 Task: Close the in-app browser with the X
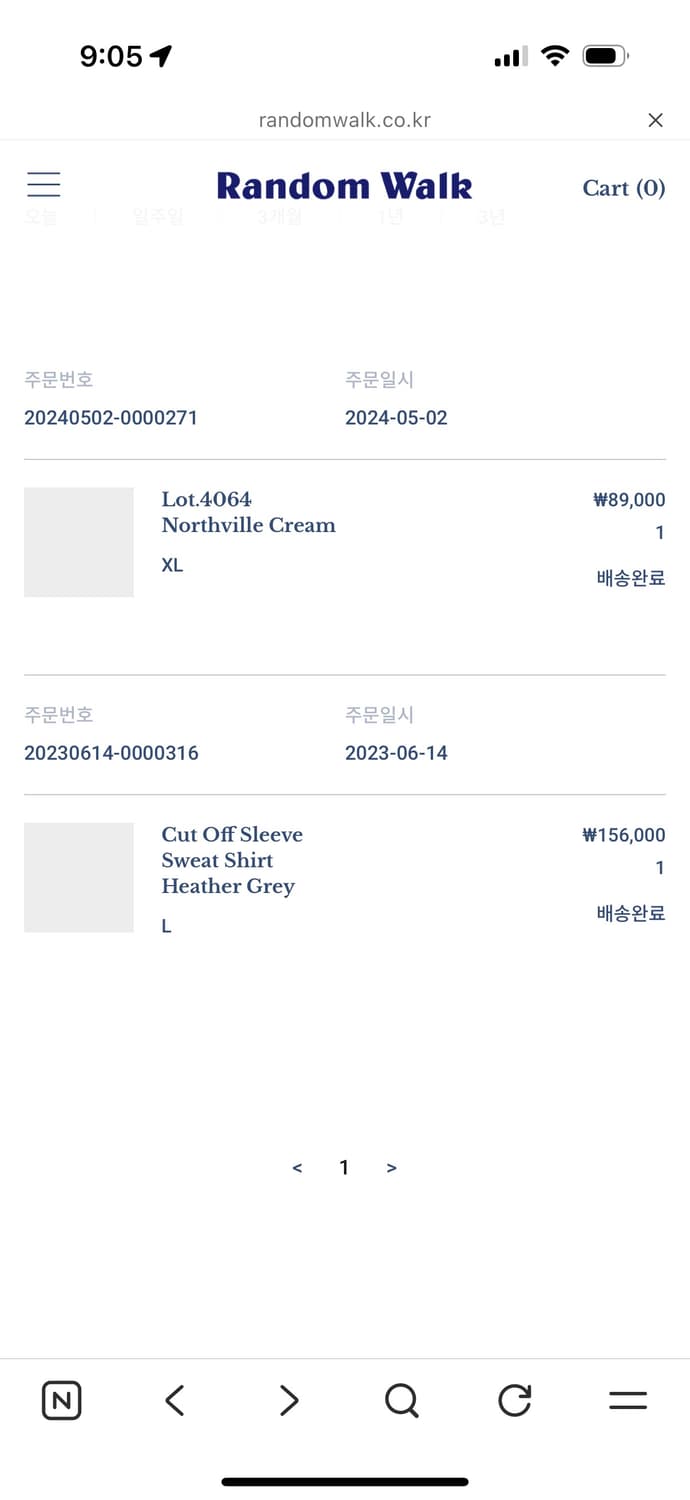coord(655,120)
